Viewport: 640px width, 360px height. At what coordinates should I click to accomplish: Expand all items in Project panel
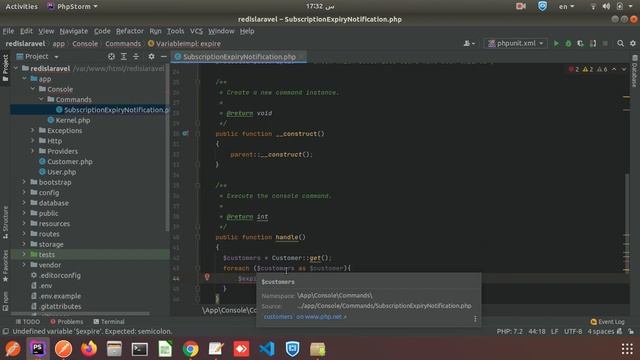124,56
